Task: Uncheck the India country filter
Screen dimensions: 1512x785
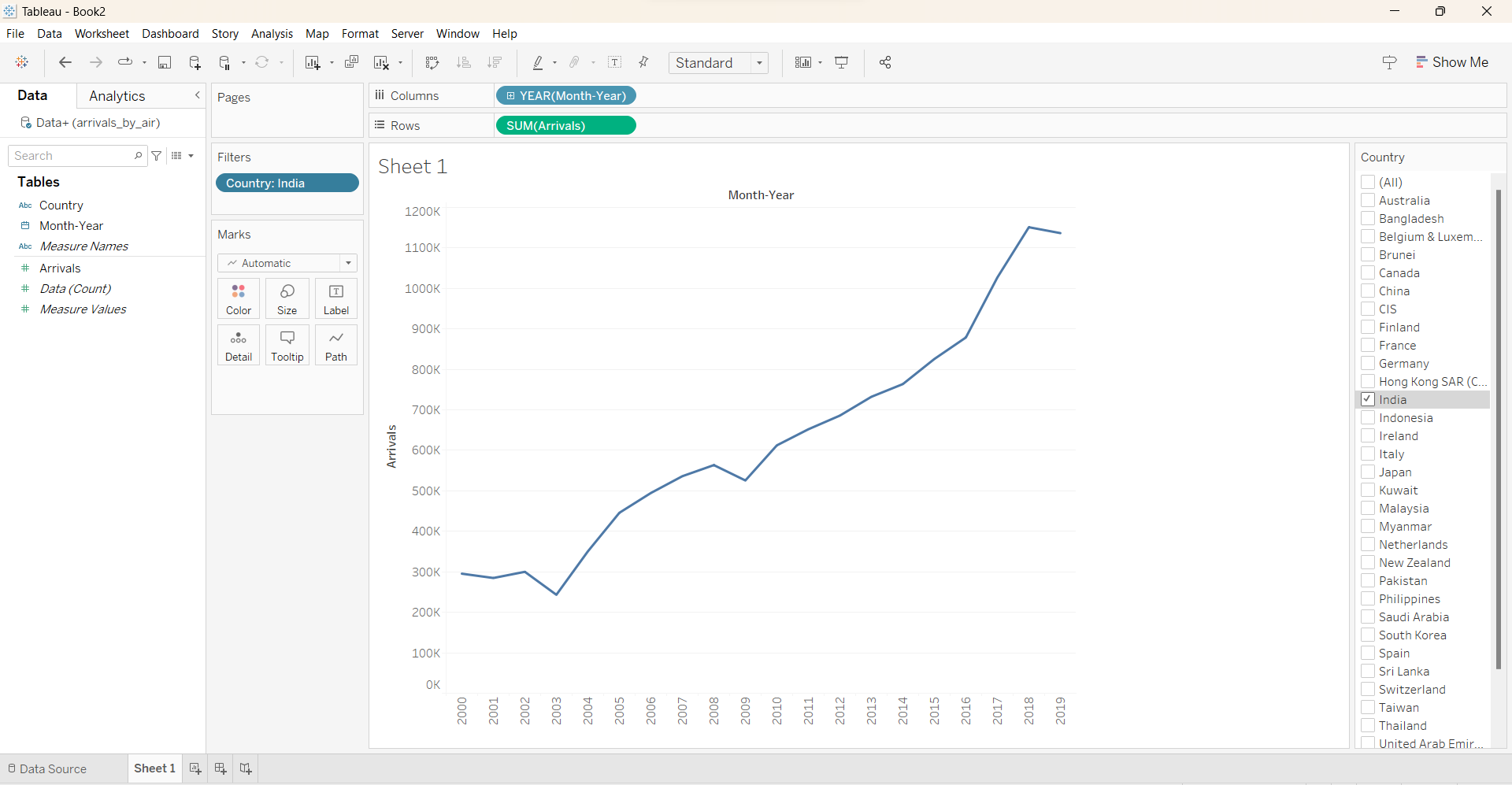Action: point(1368,400)
